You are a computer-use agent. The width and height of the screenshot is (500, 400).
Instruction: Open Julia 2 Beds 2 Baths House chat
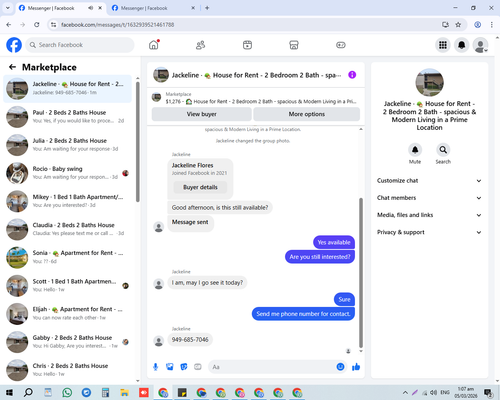(x=68, y=145)
